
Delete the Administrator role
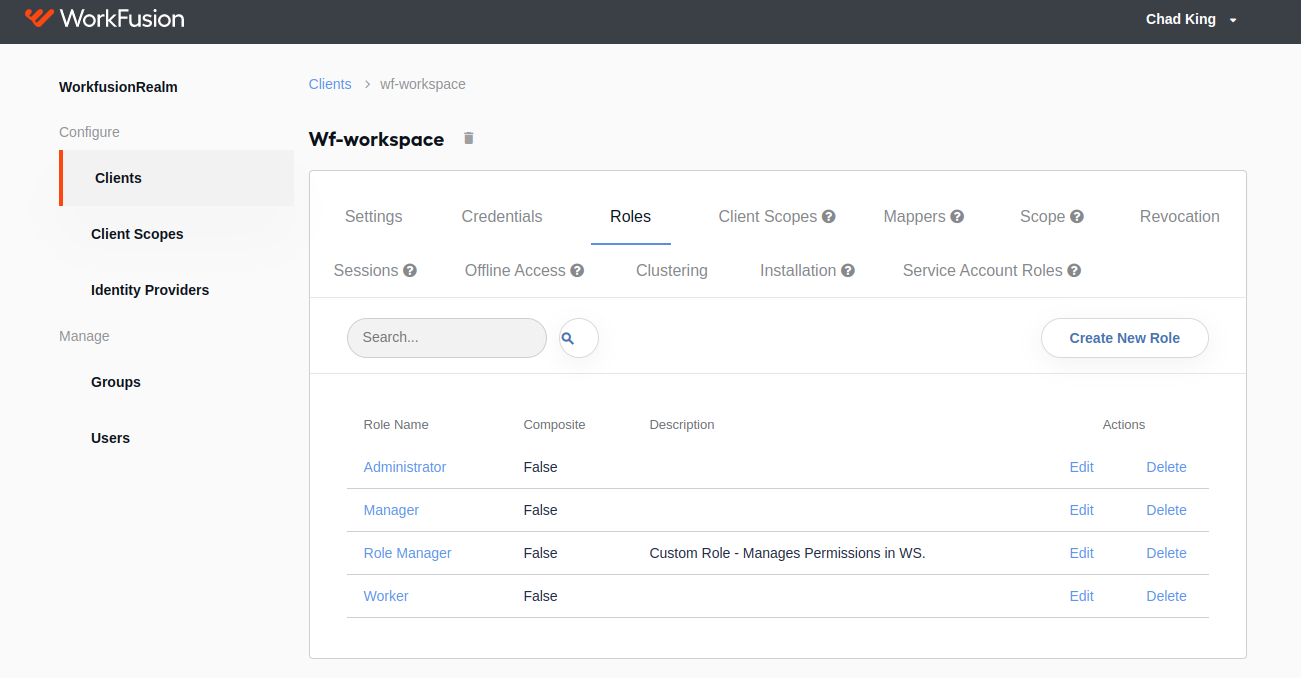pyautogui.click(x=1166, y=467)
